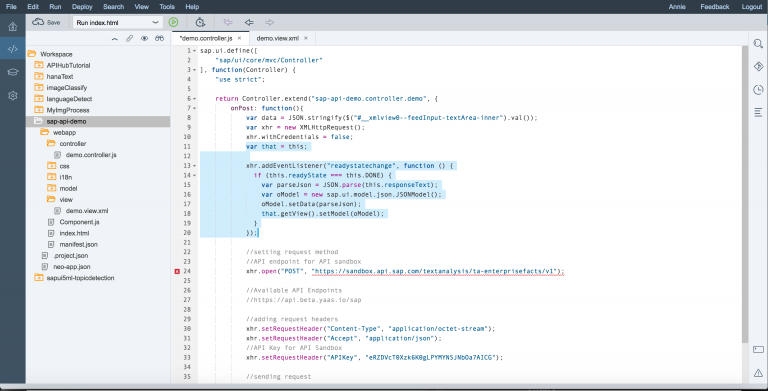Click the error marker on line 24

click(177, 271)
